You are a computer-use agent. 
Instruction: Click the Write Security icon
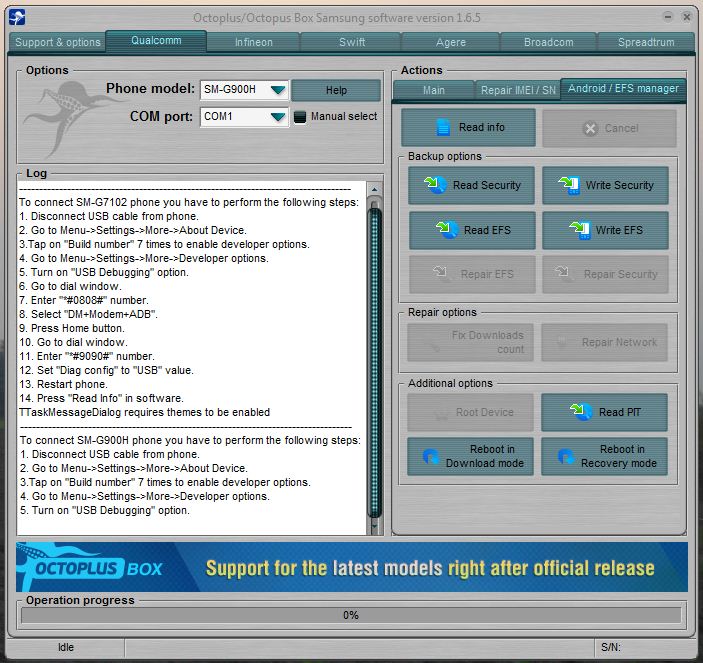click(569, 185)
